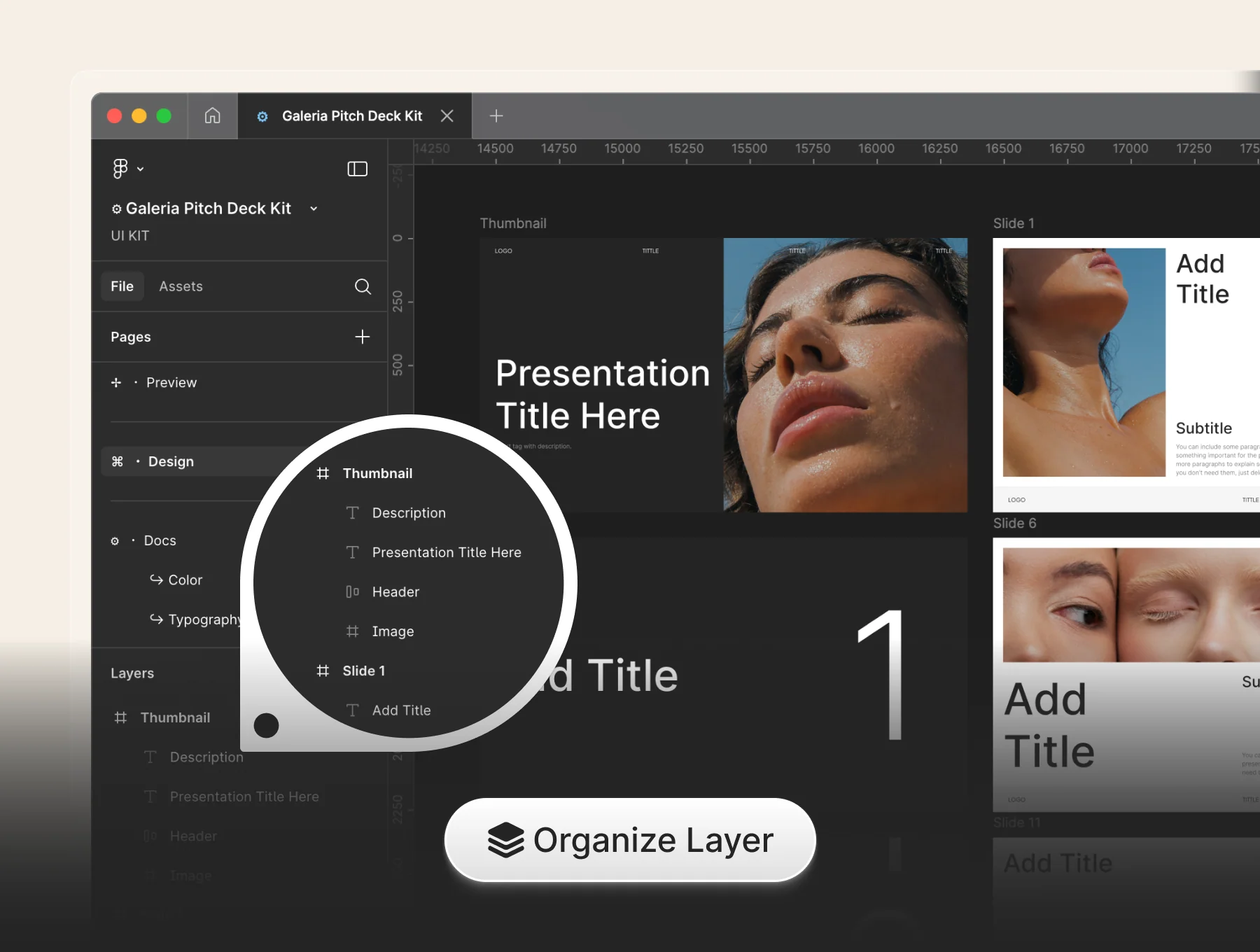1260x952 pixels.
Task: Select Presentation Title Here layer in Layers panel
Action: point(244,797)
